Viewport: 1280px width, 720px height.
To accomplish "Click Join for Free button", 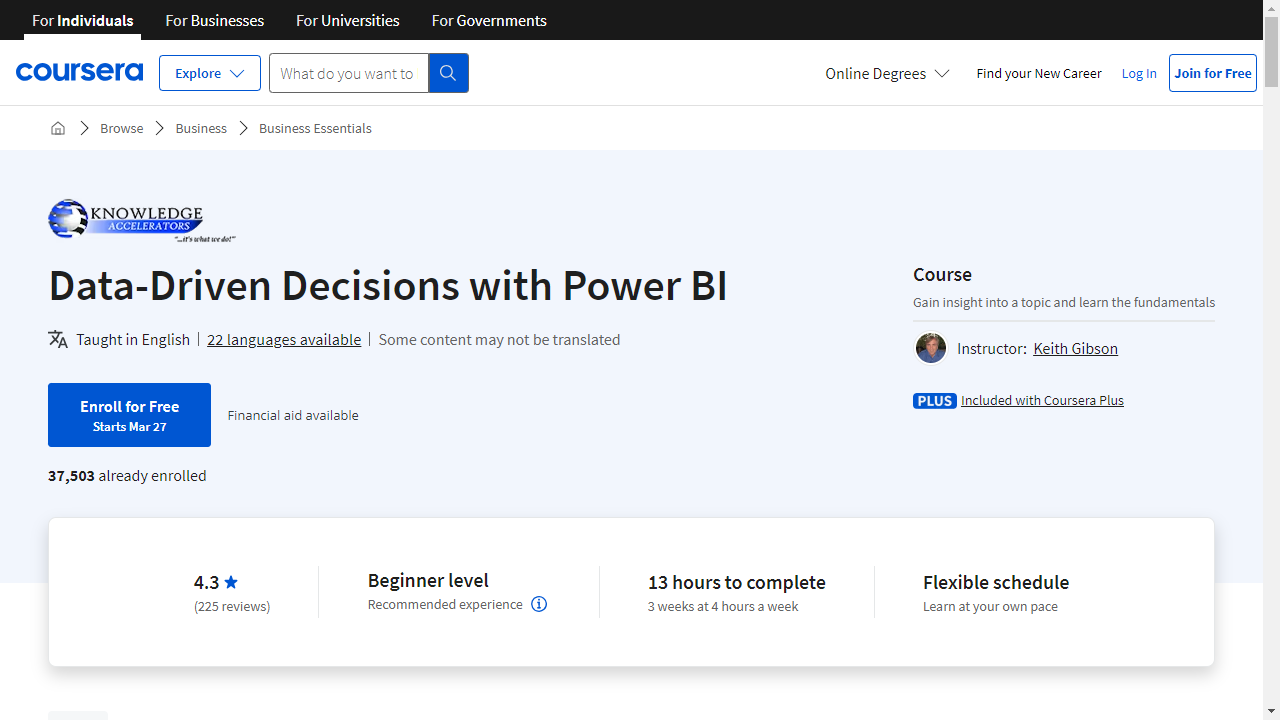I will coord(1213,73).
